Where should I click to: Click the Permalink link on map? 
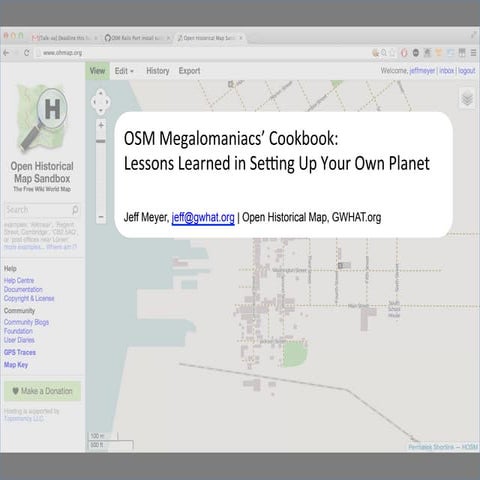[x=419, y=447]
